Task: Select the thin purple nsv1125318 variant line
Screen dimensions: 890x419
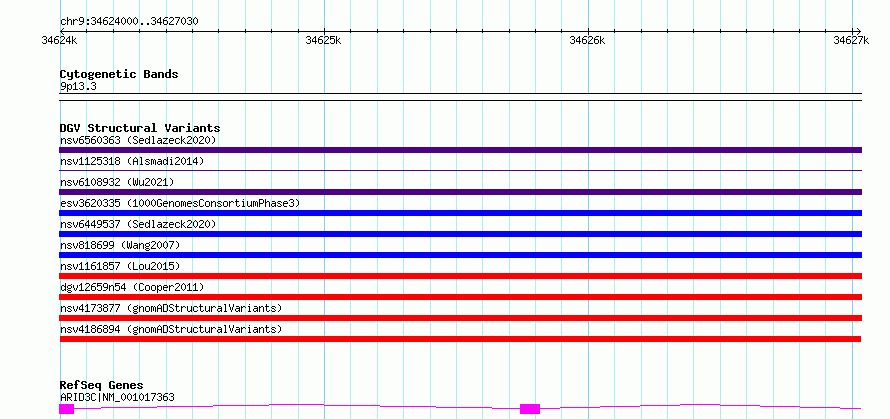Action: coord(460,170)
